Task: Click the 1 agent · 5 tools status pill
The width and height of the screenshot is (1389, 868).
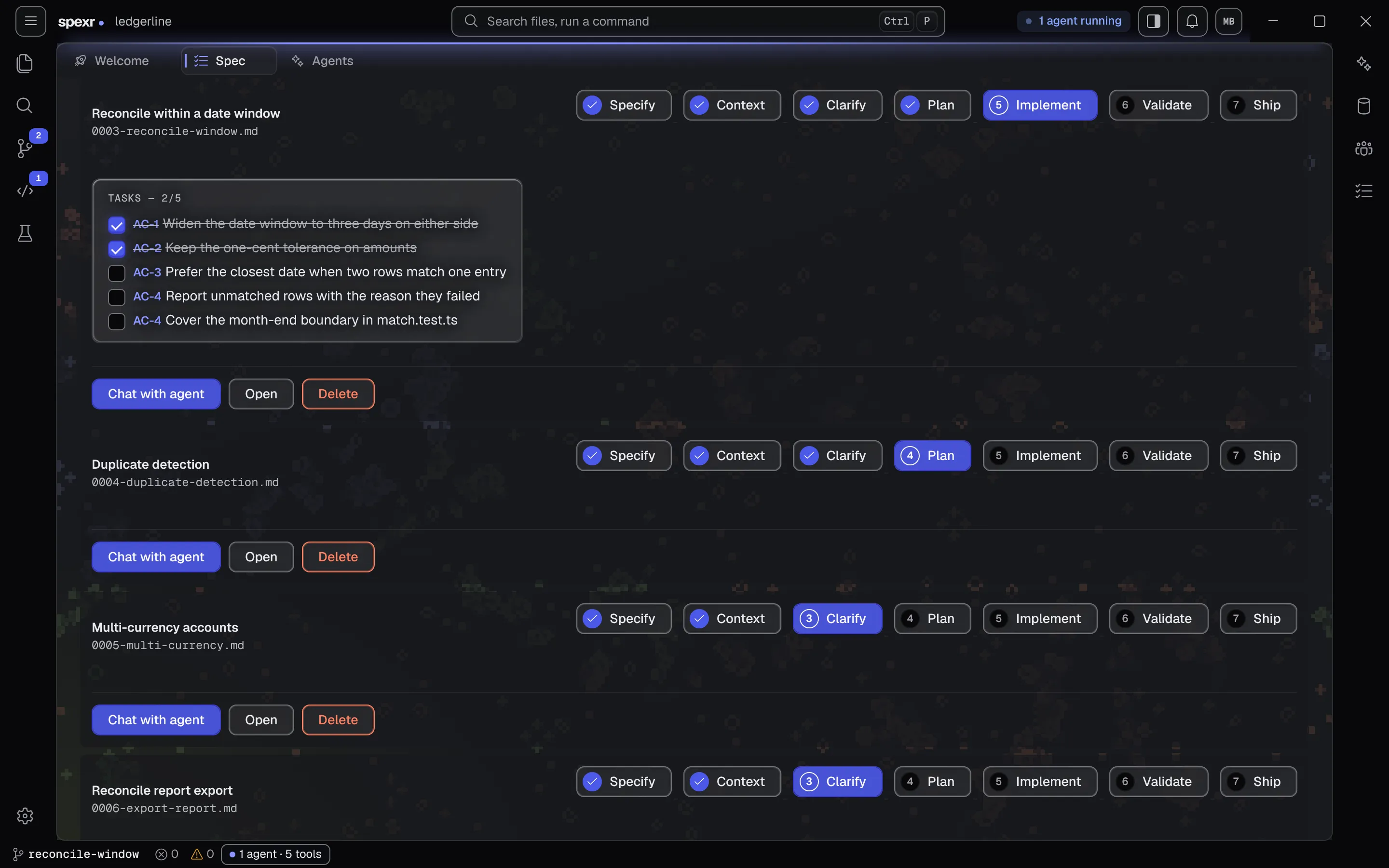Action: (x=275, y=854)
